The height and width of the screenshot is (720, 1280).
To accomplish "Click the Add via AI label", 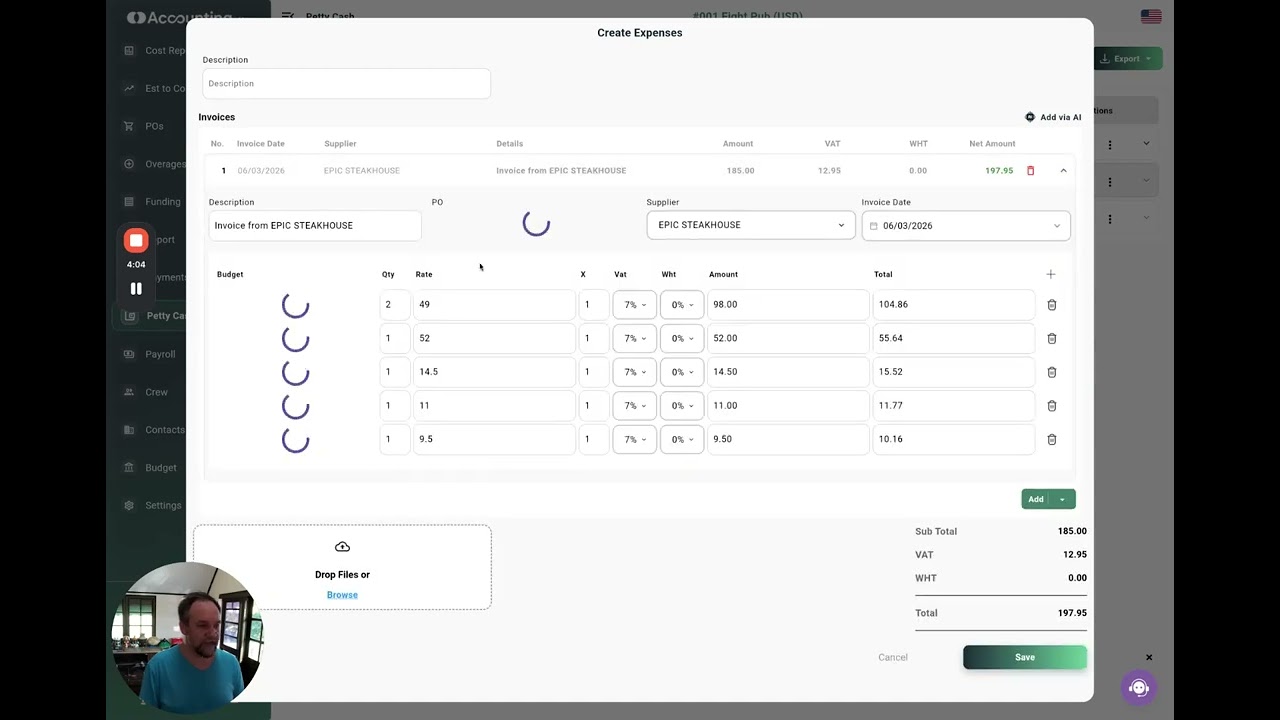I will tap(1060, 117).
